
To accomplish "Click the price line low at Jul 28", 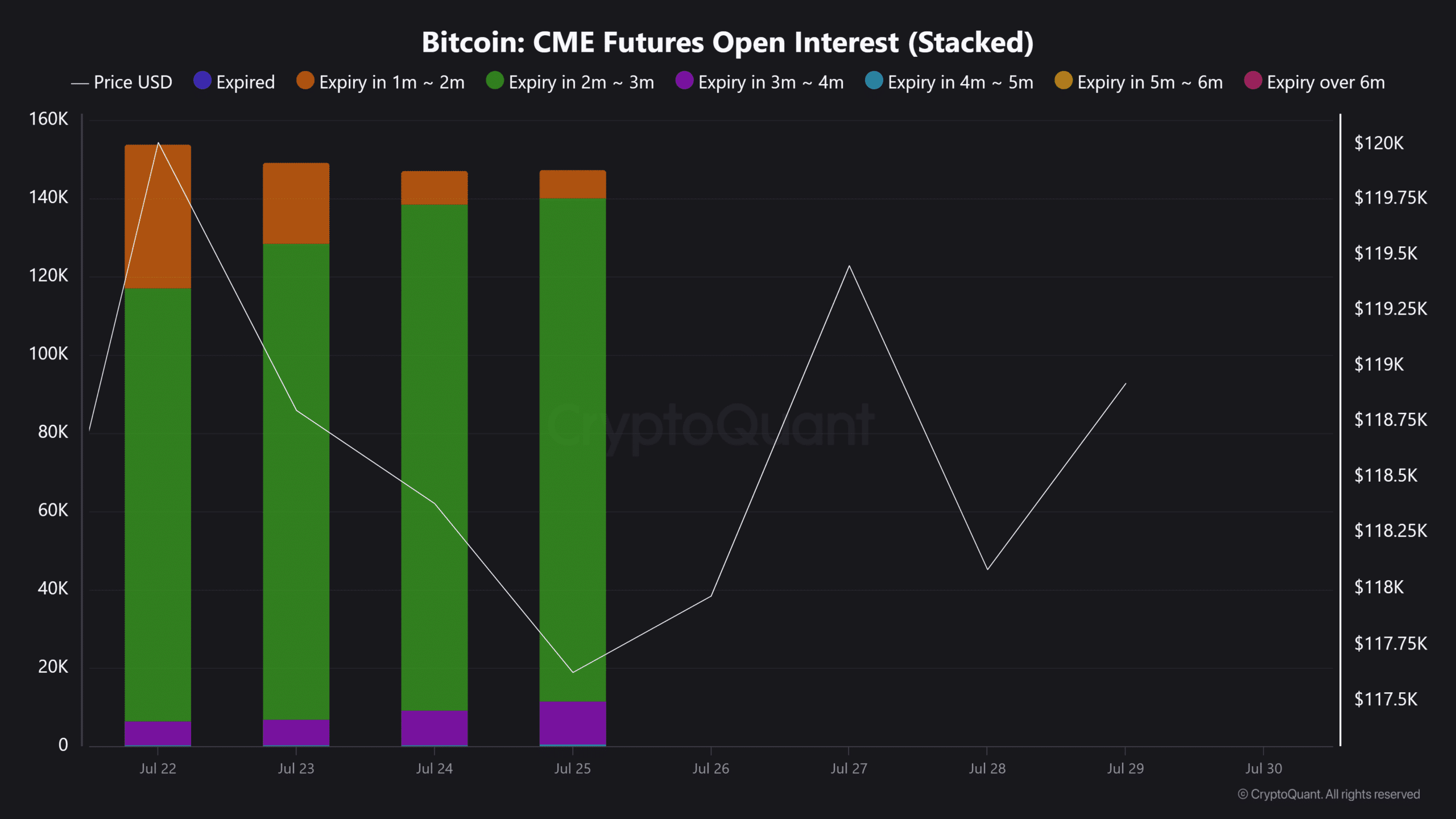I will click(987, 569).
